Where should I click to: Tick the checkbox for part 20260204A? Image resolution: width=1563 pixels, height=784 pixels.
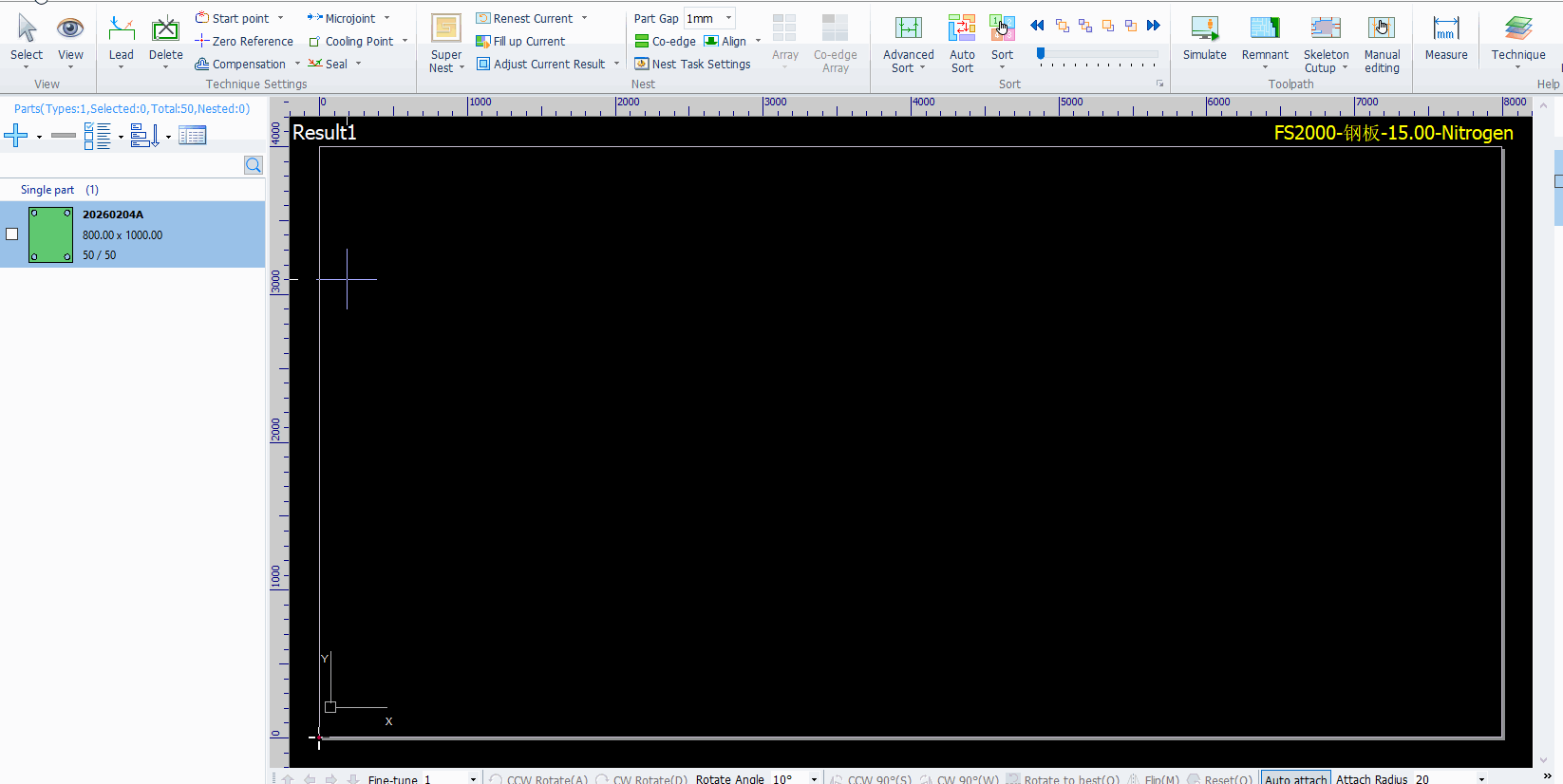(x=12, y=234)
